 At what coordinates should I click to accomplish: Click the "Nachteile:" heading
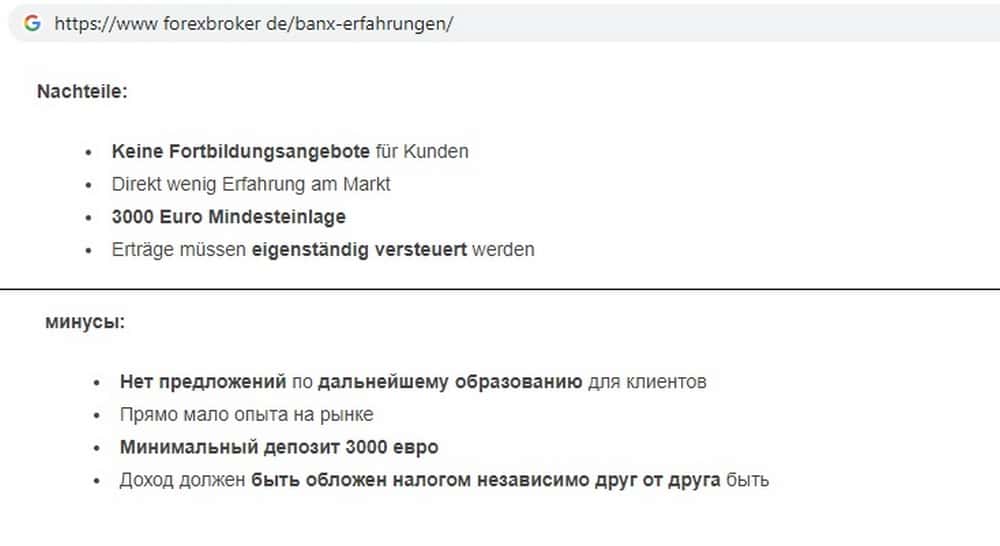point(82,92)
